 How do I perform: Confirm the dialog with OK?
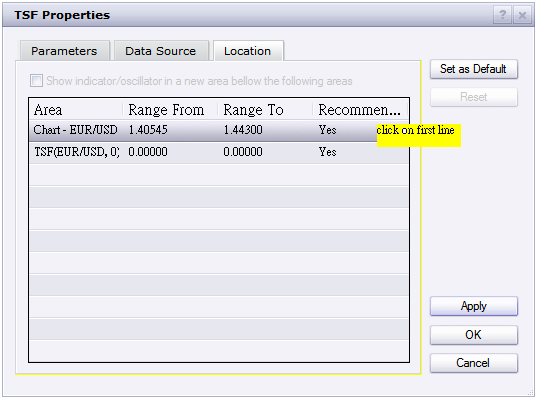pyautogui.click(x=474, y=335)
